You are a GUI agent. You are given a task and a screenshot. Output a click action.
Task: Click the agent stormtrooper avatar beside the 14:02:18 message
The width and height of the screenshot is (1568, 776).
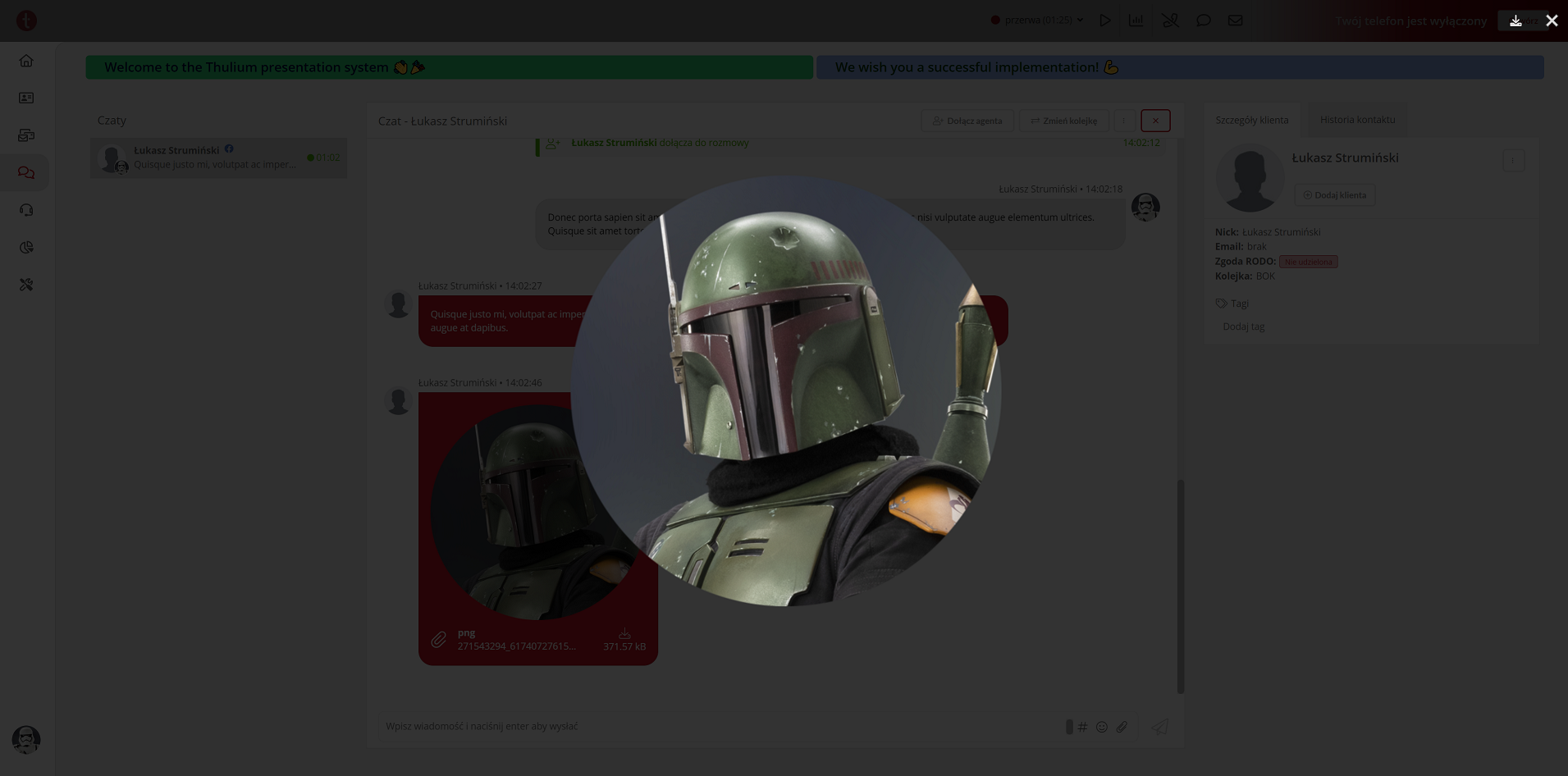(x=1145, y=208)
